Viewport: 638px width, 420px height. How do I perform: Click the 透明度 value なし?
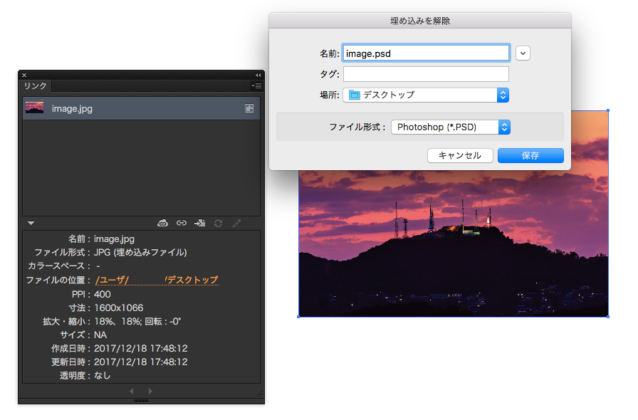102,375
